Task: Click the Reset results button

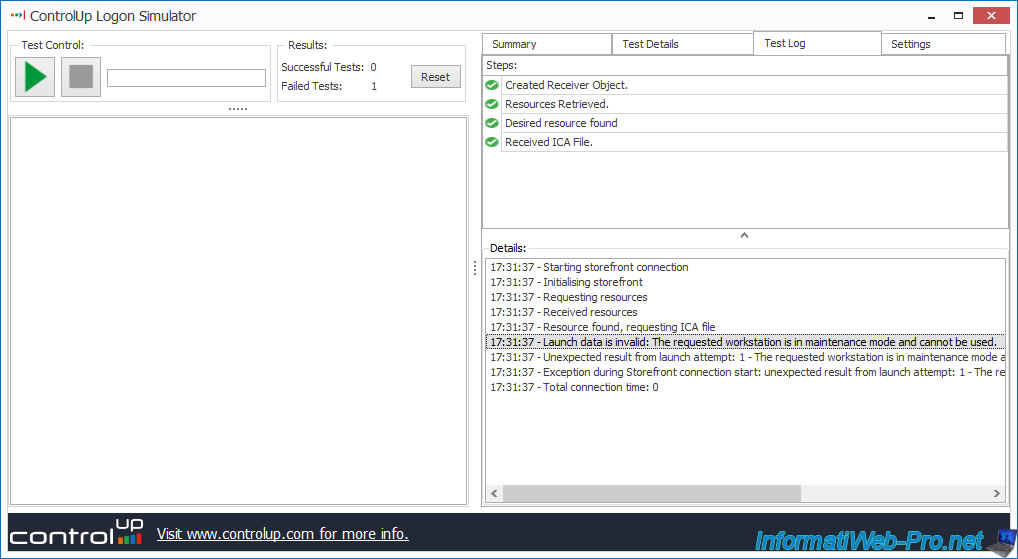Action: pos(435,77)
